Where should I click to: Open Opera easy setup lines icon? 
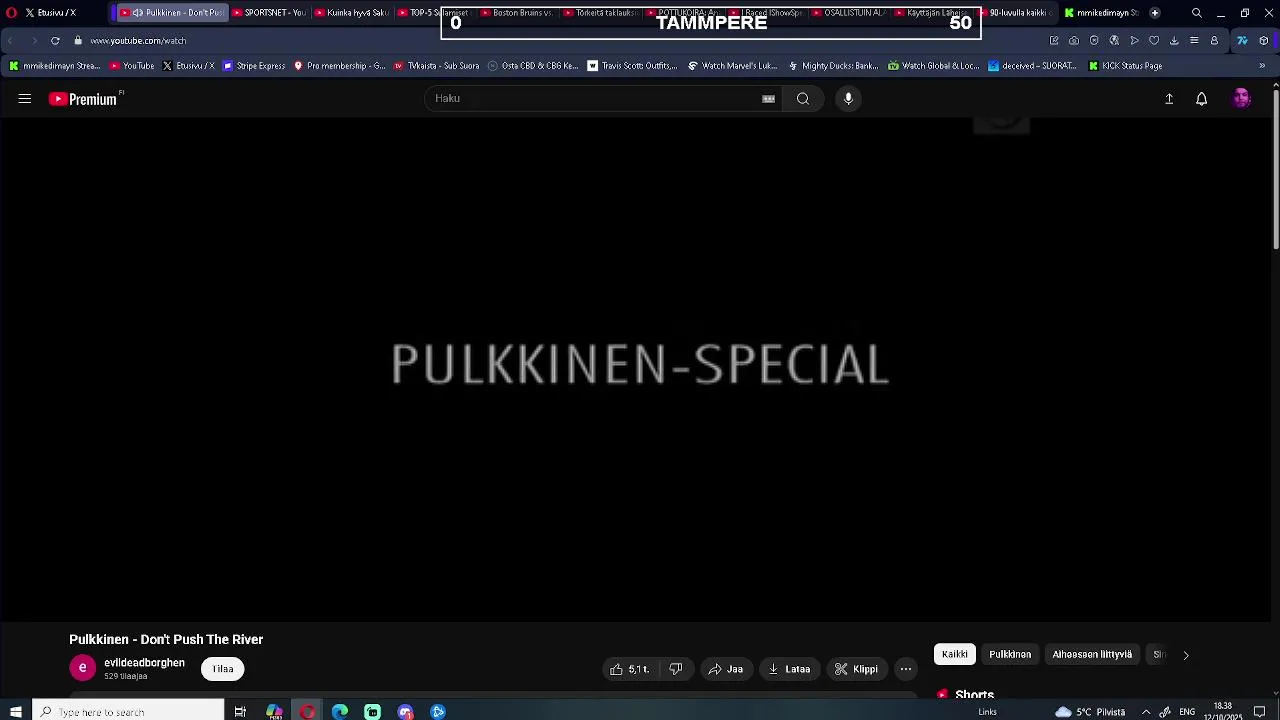(x=1194, y=41)
